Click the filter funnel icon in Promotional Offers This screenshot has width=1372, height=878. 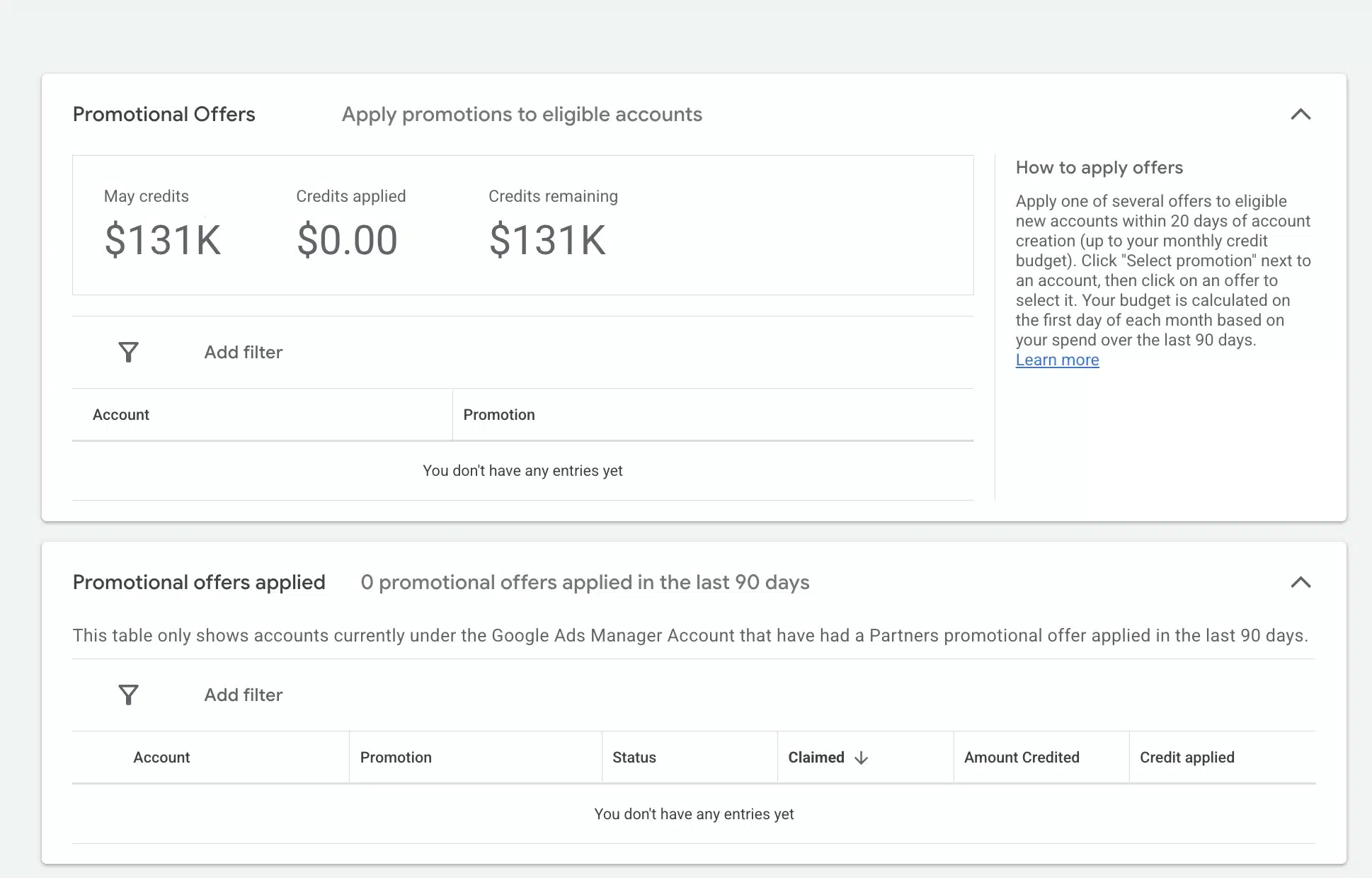128,352
